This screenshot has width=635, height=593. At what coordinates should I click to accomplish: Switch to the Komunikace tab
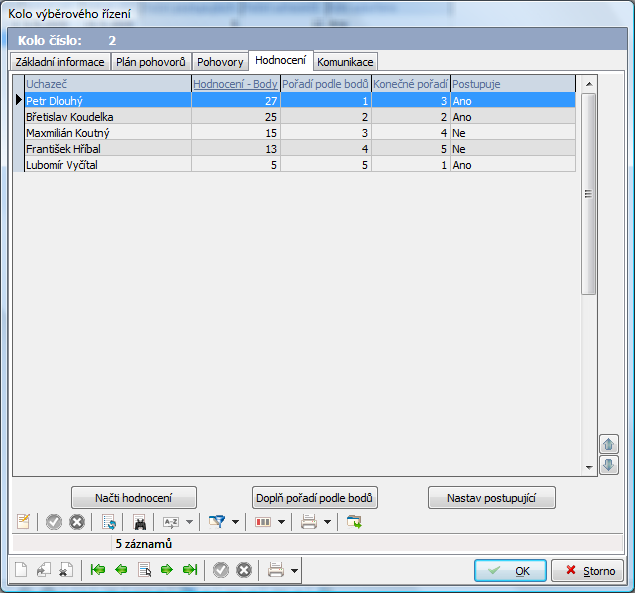pyautogui.click(x=346, y=62)
